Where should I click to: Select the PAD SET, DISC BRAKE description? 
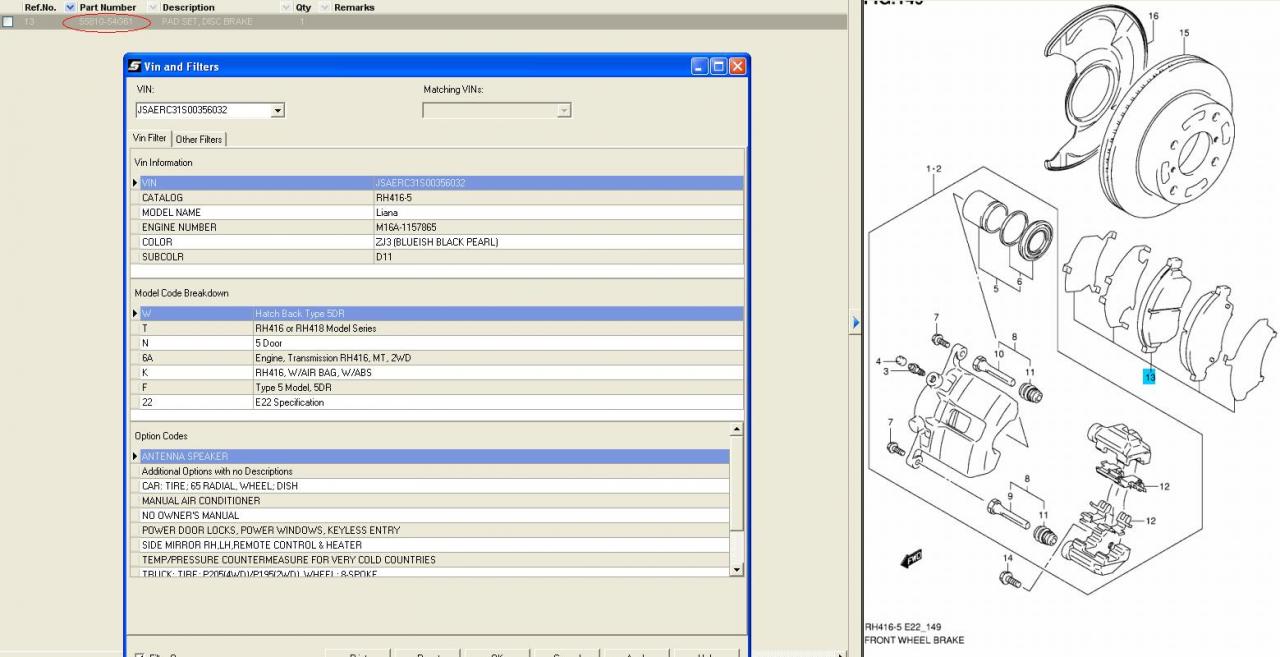[x=207, y=21]
